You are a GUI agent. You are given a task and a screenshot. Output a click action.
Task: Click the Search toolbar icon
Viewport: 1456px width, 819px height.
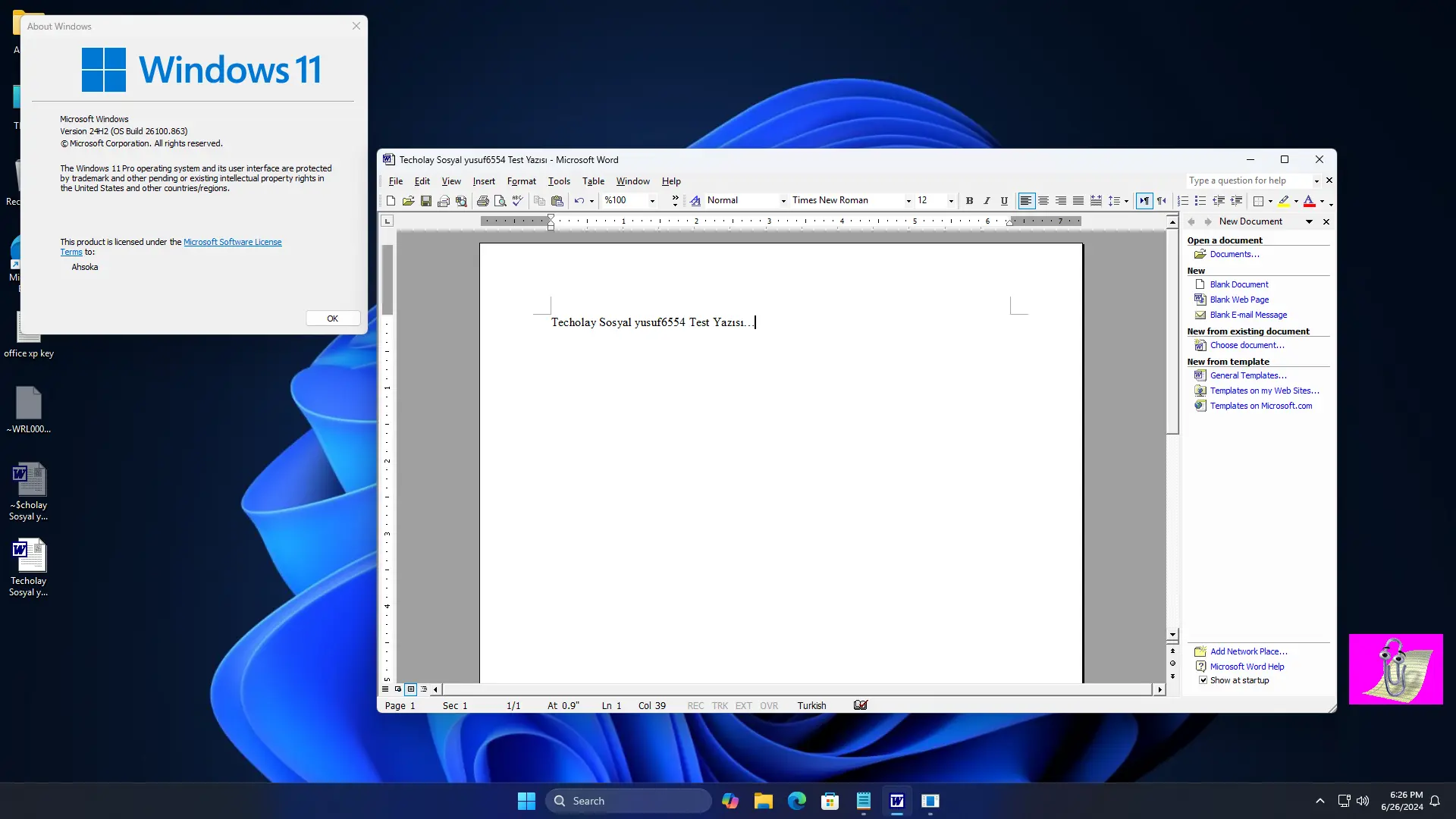tap(461, 201)
